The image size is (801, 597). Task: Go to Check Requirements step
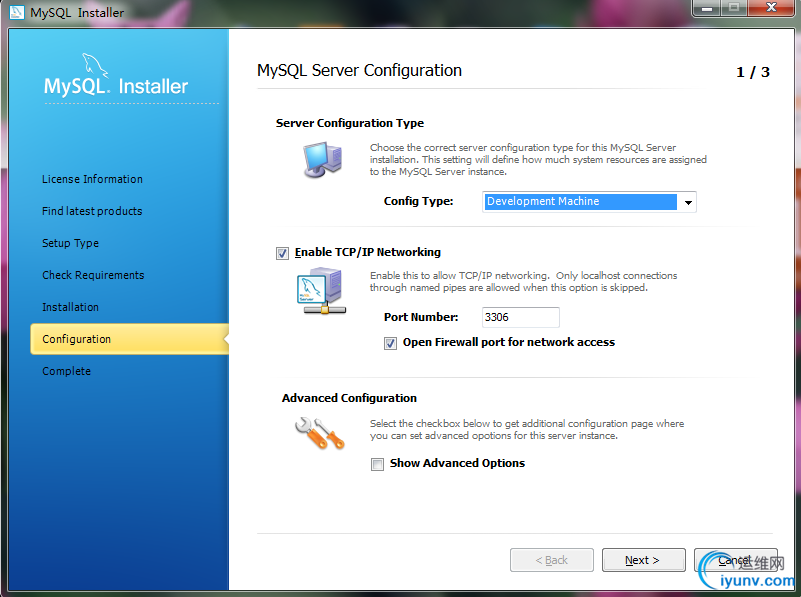pos(93,275)
